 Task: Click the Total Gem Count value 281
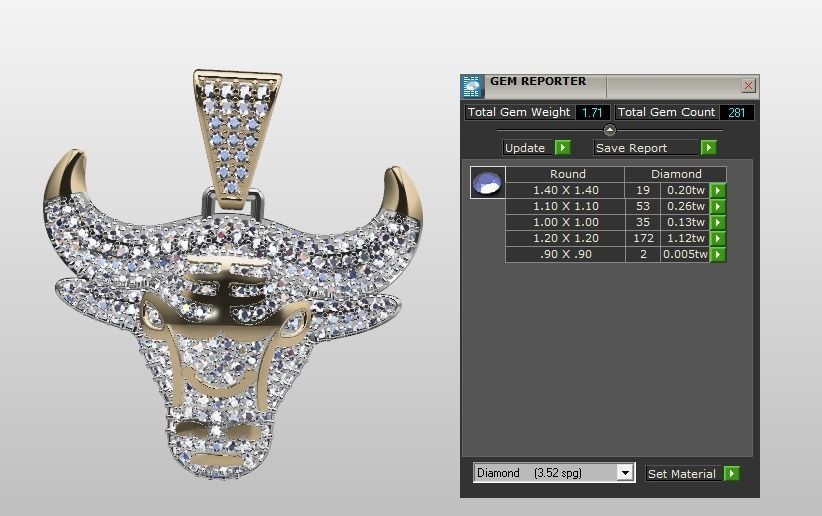737,112
